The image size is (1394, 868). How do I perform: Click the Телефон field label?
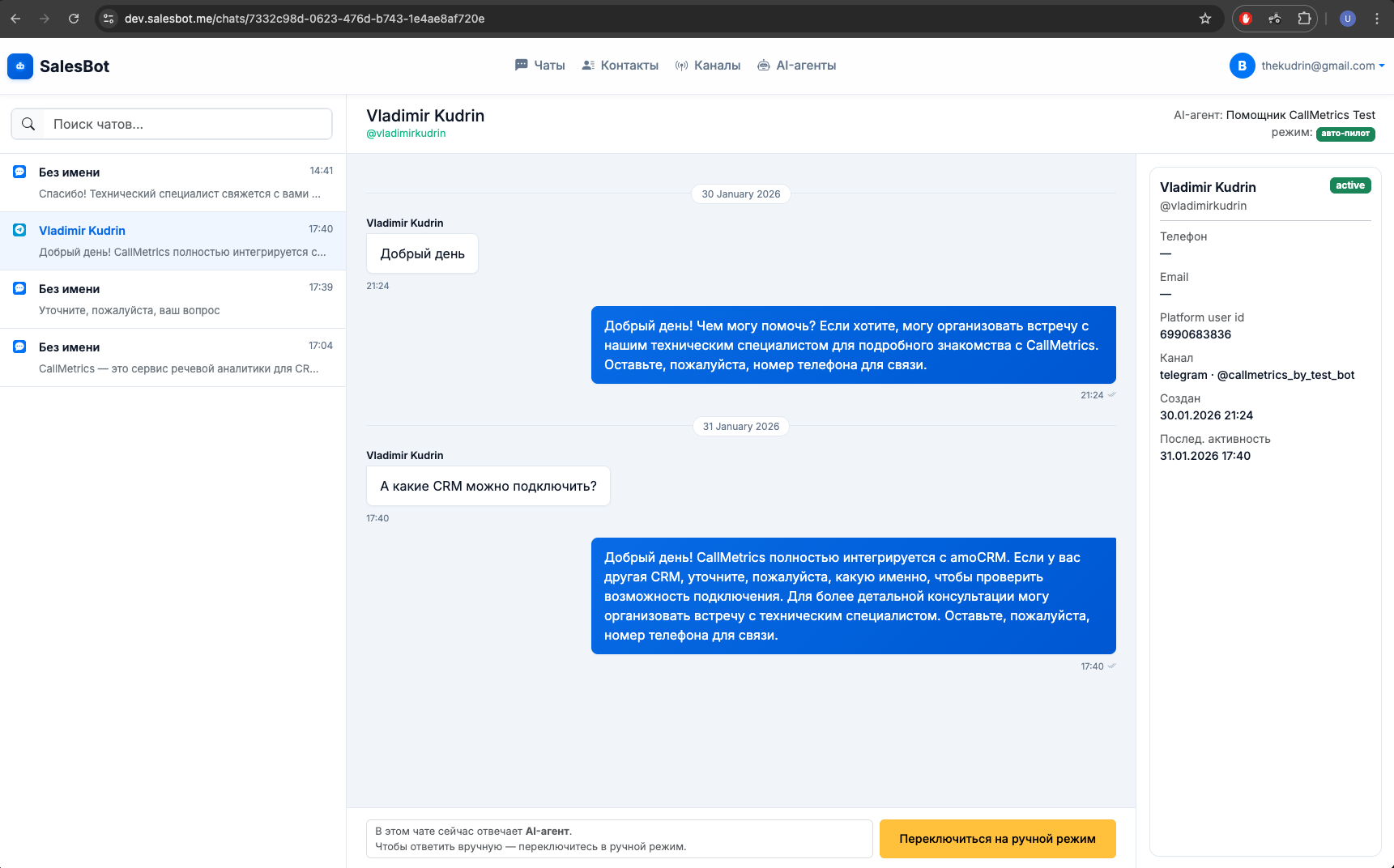click(1183, 236)
